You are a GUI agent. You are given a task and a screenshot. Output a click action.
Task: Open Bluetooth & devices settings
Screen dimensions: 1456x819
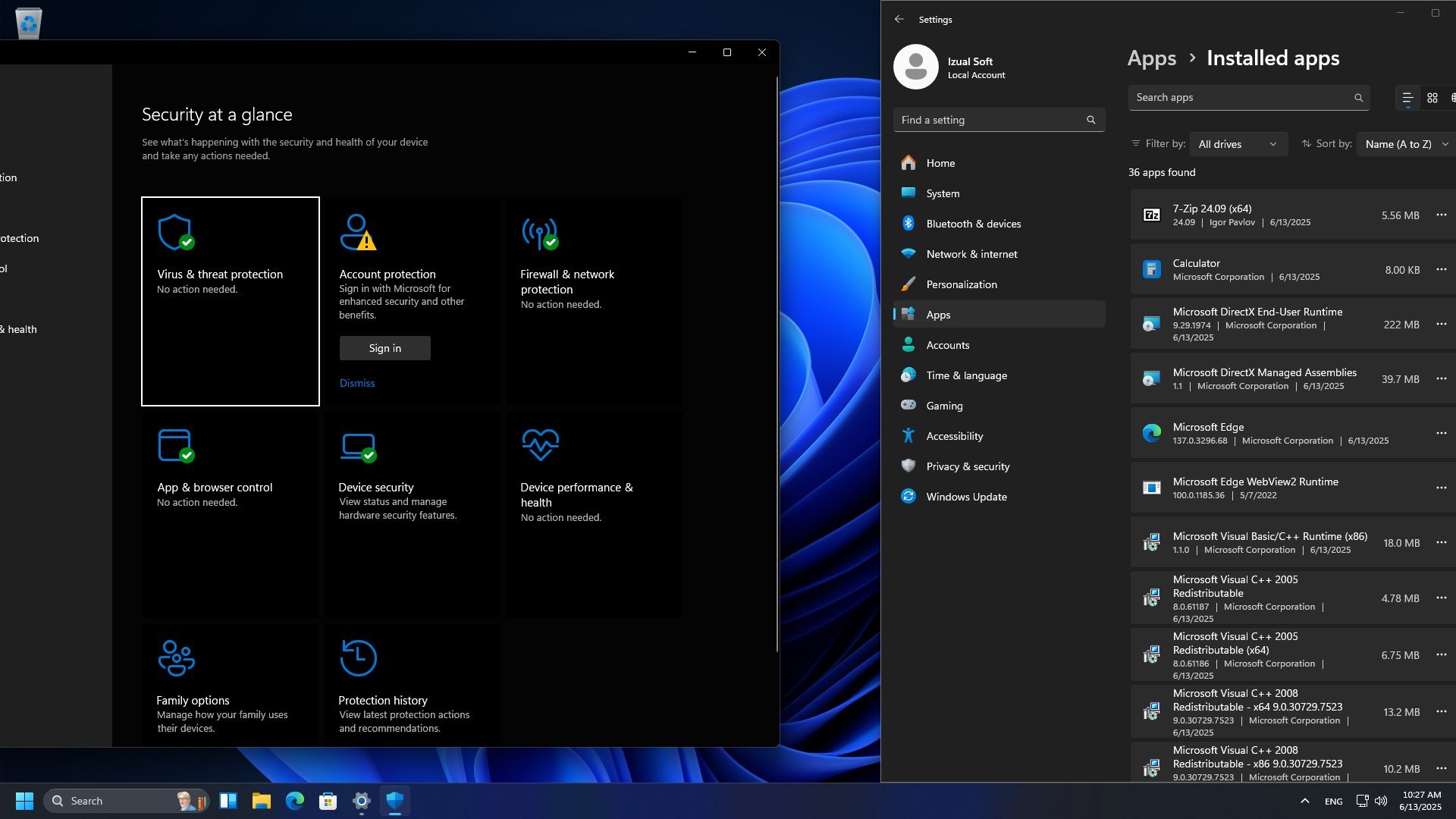pyautogui.click(x=999, y=224)
